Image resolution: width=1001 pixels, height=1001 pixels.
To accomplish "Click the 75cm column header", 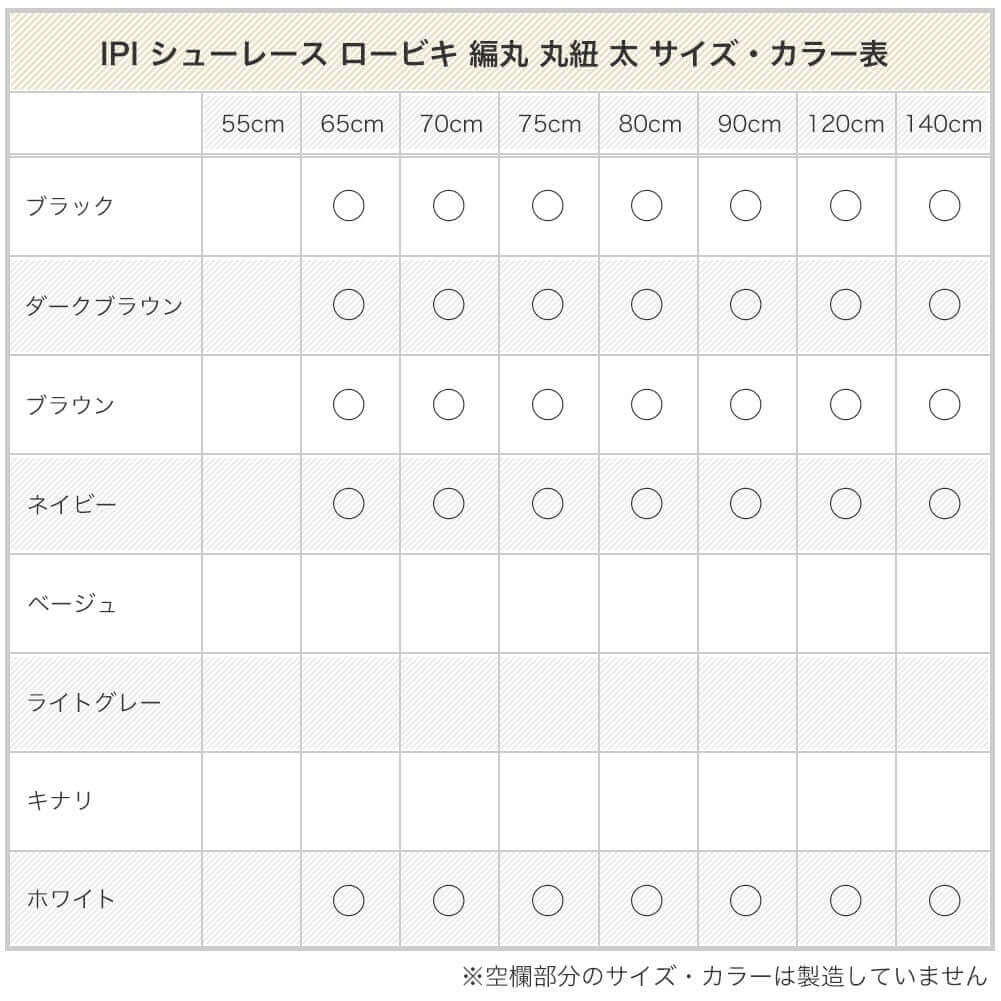I will pos(549,124).
